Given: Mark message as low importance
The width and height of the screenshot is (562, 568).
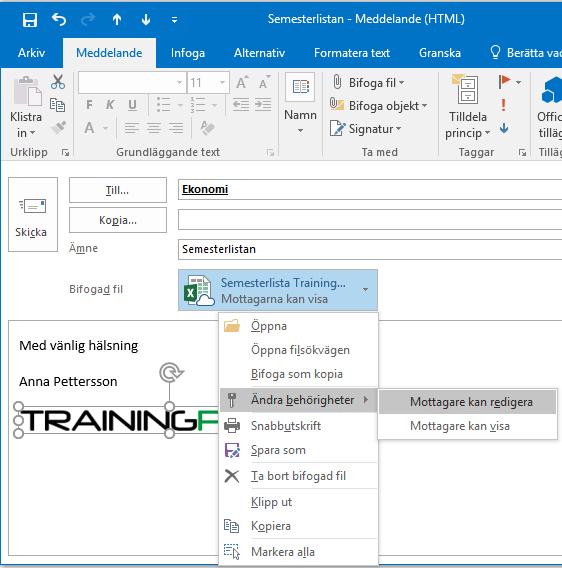Looking at the screenshot, I should tap(504, 128).
